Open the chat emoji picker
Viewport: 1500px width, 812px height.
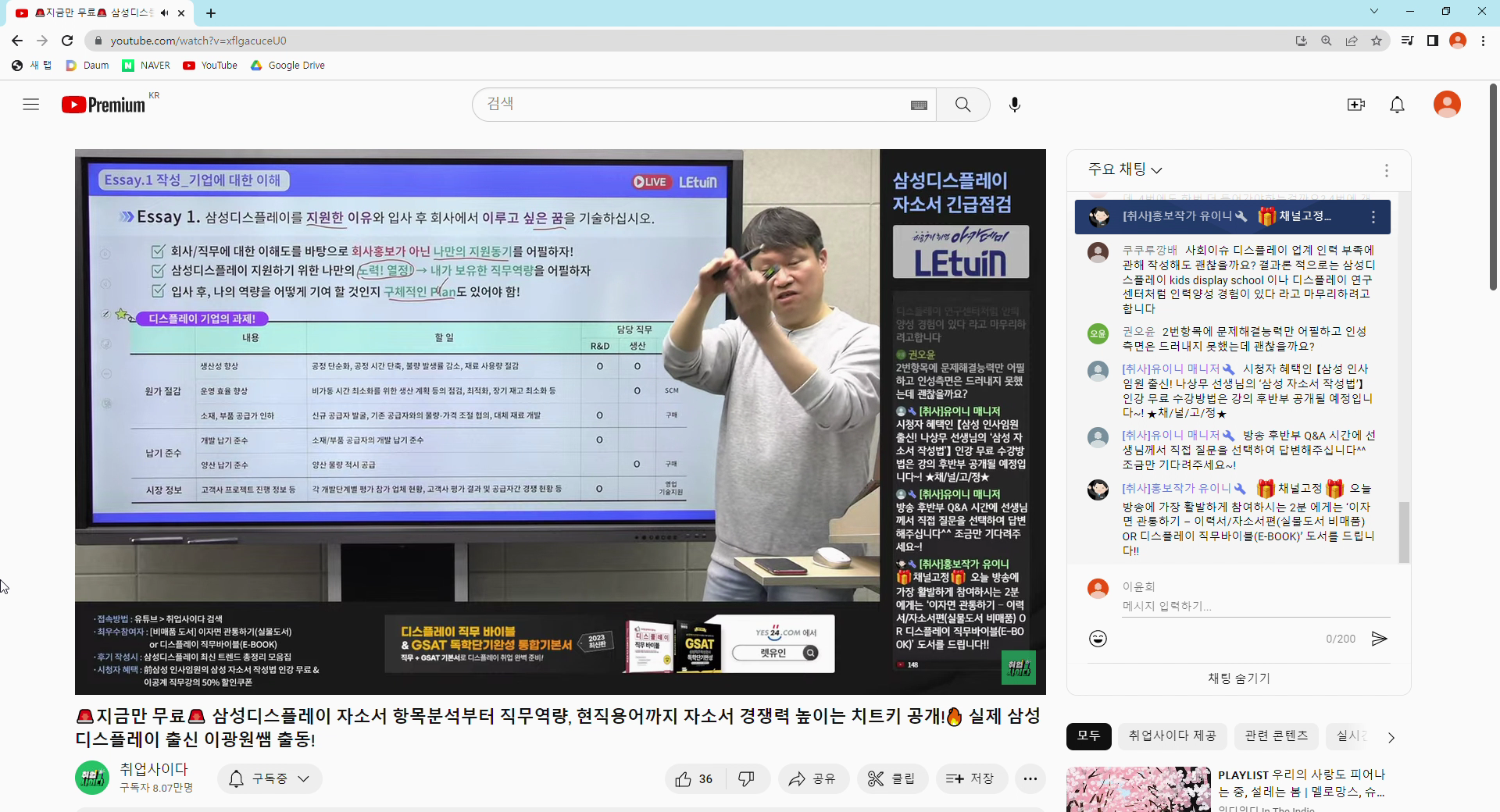click(x=1098, y=639)
